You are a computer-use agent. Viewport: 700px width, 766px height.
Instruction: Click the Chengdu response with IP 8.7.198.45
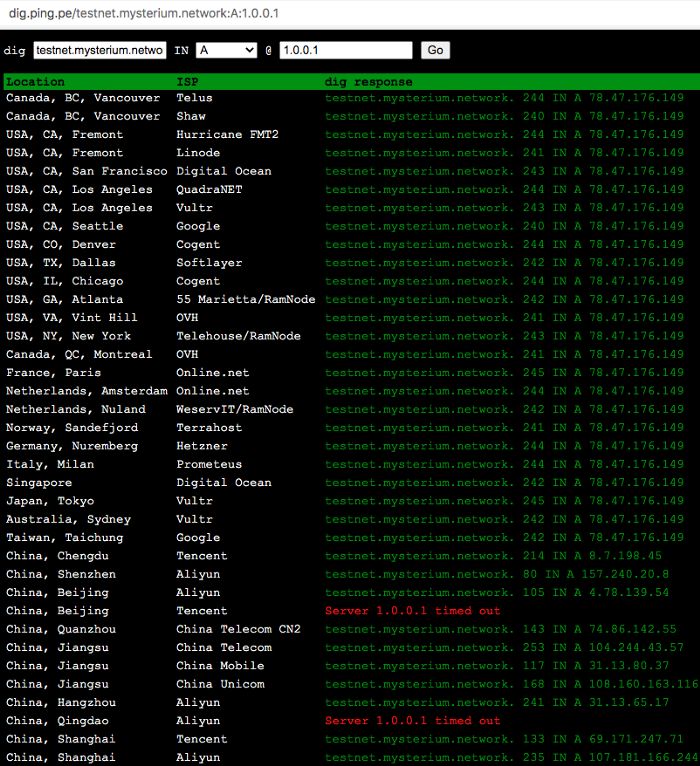(x=493, y=556)
